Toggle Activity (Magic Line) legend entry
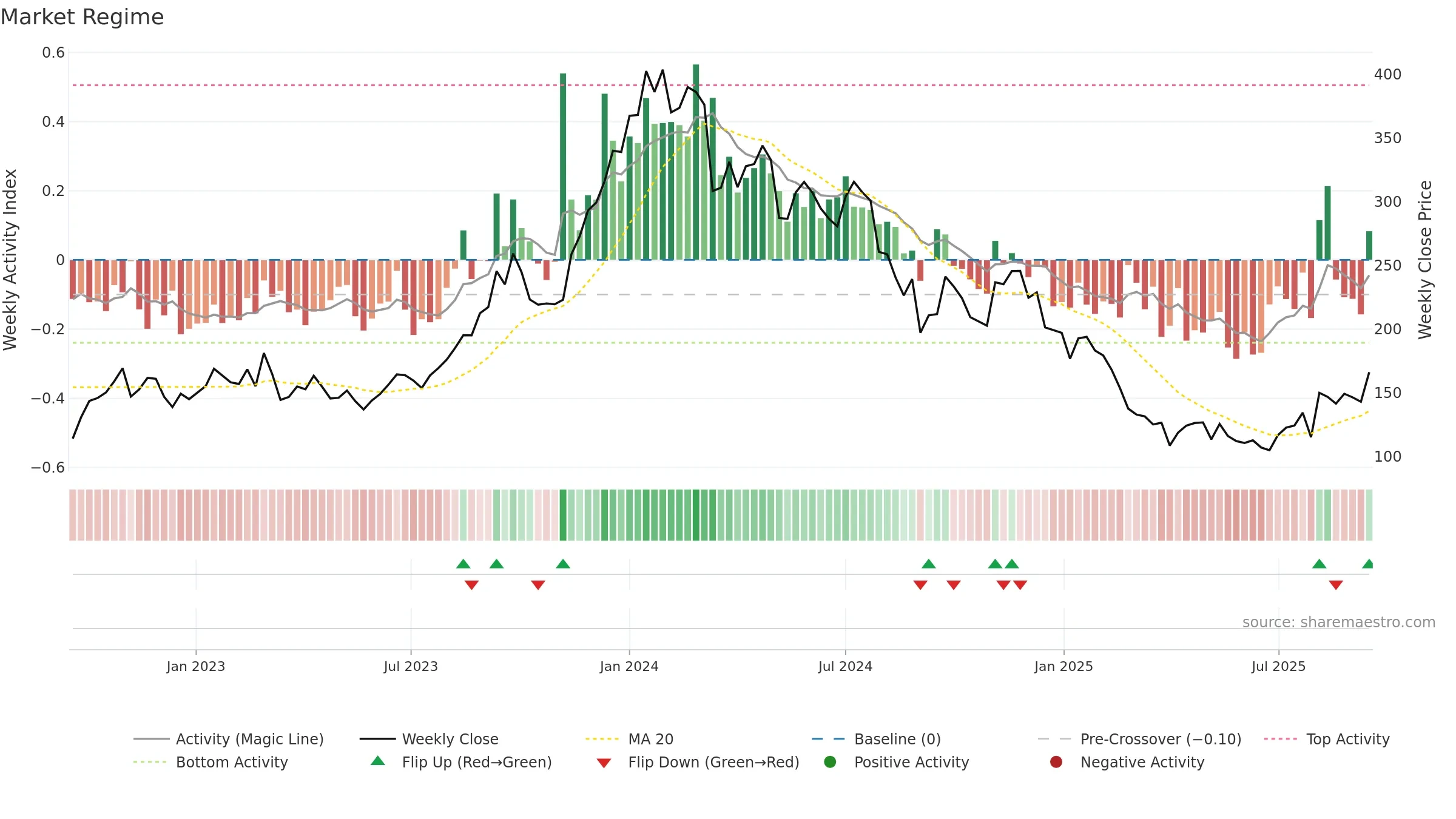1456x819 pixels. point(229,739)
